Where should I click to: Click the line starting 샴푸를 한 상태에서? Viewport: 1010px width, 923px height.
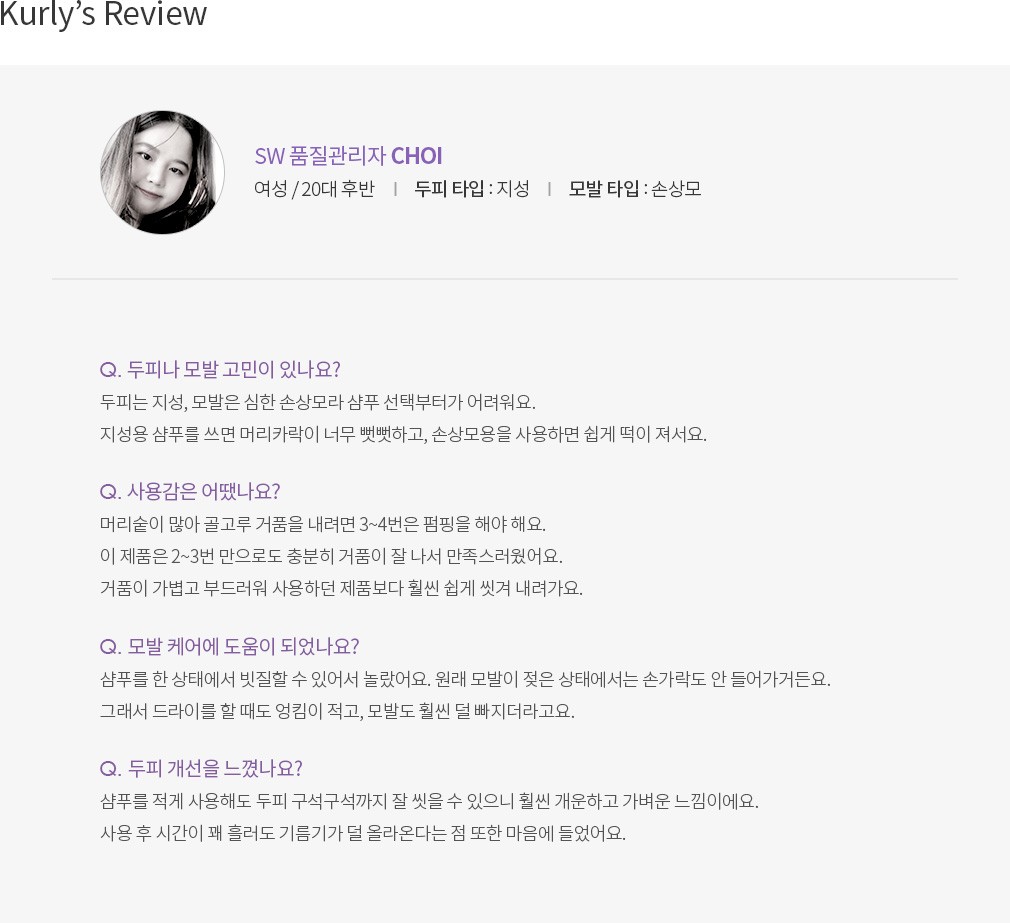tap(466, 680)
